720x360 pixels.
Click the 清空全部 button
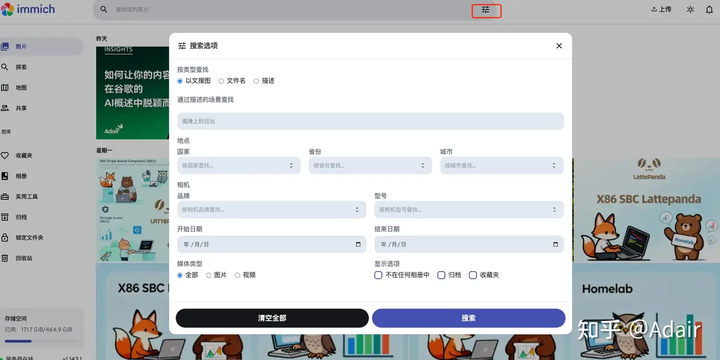pyautogui.click(x=272, y=318)
